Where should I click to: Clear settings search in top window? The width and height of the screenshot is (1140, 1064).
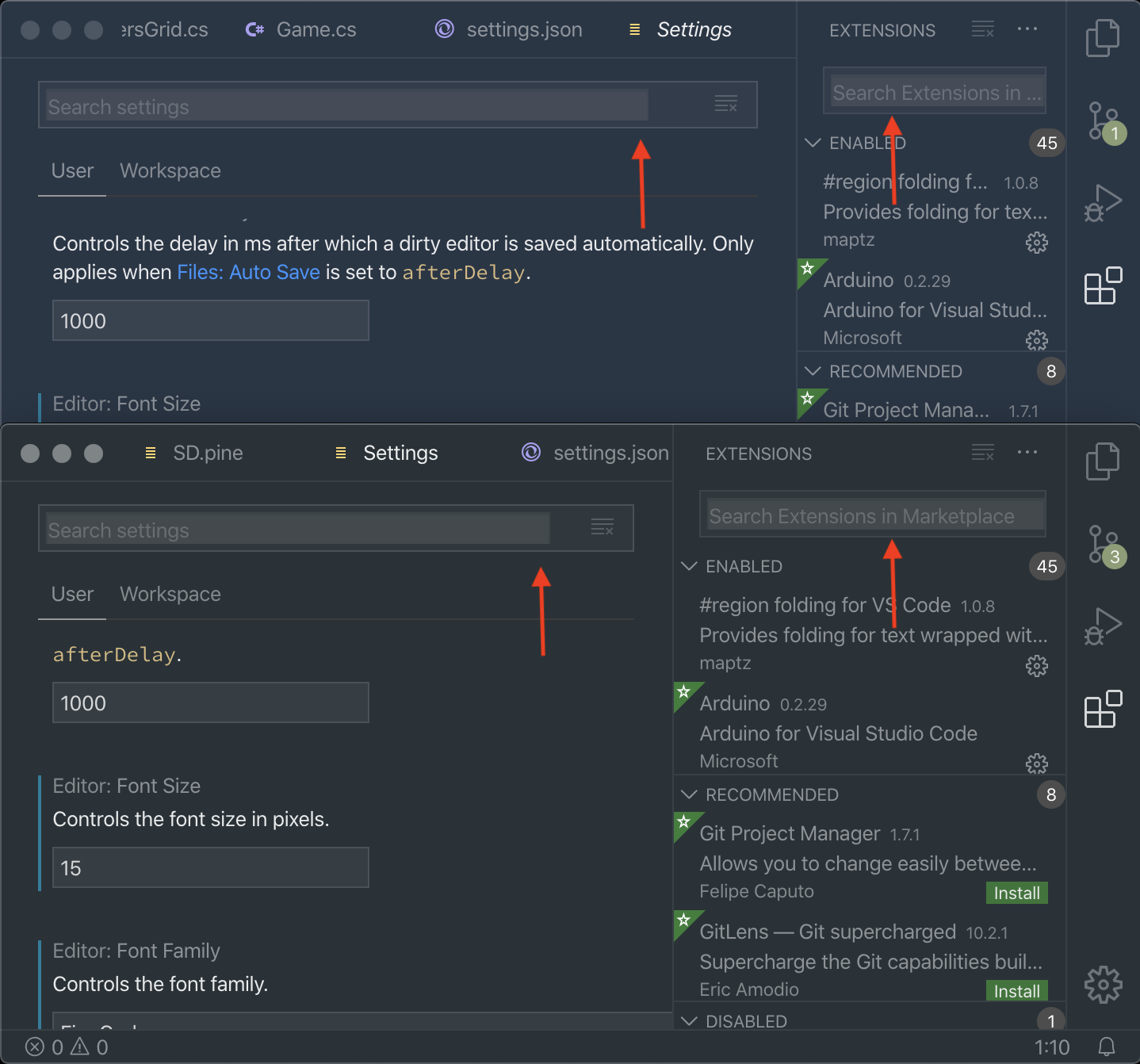[725, 104]
